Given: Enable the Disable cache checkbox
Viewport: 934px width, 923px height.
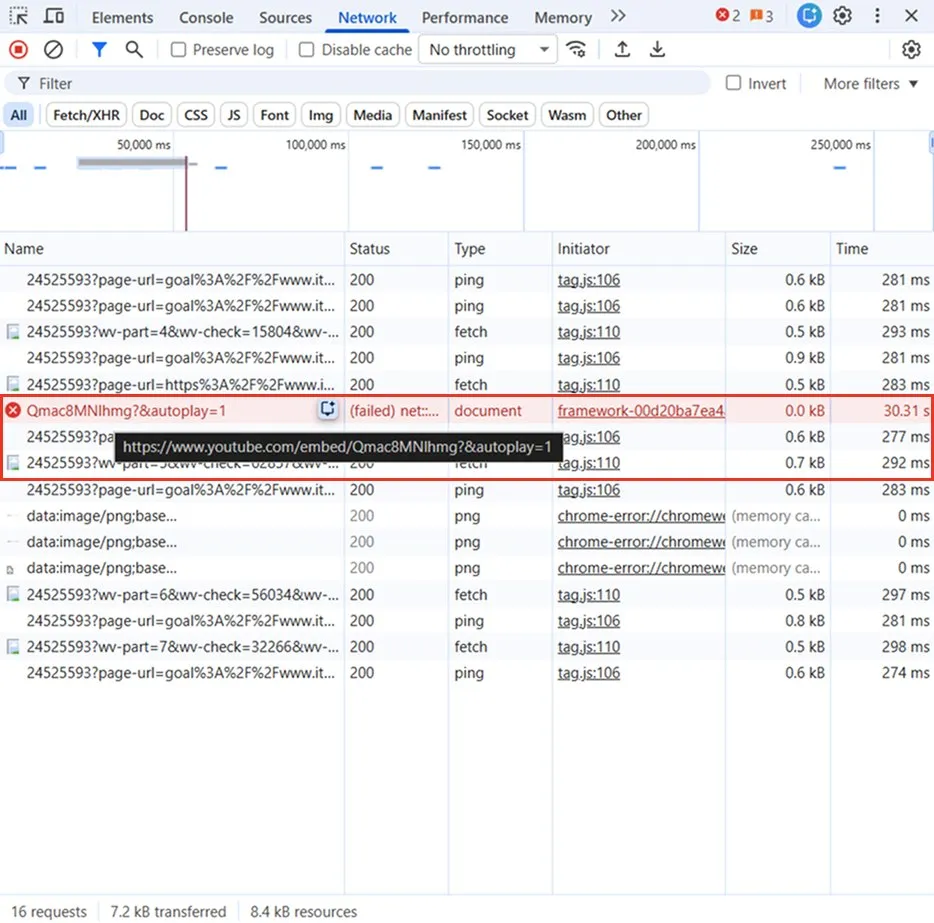Looking at the screenshot, I should click(306, 49).
